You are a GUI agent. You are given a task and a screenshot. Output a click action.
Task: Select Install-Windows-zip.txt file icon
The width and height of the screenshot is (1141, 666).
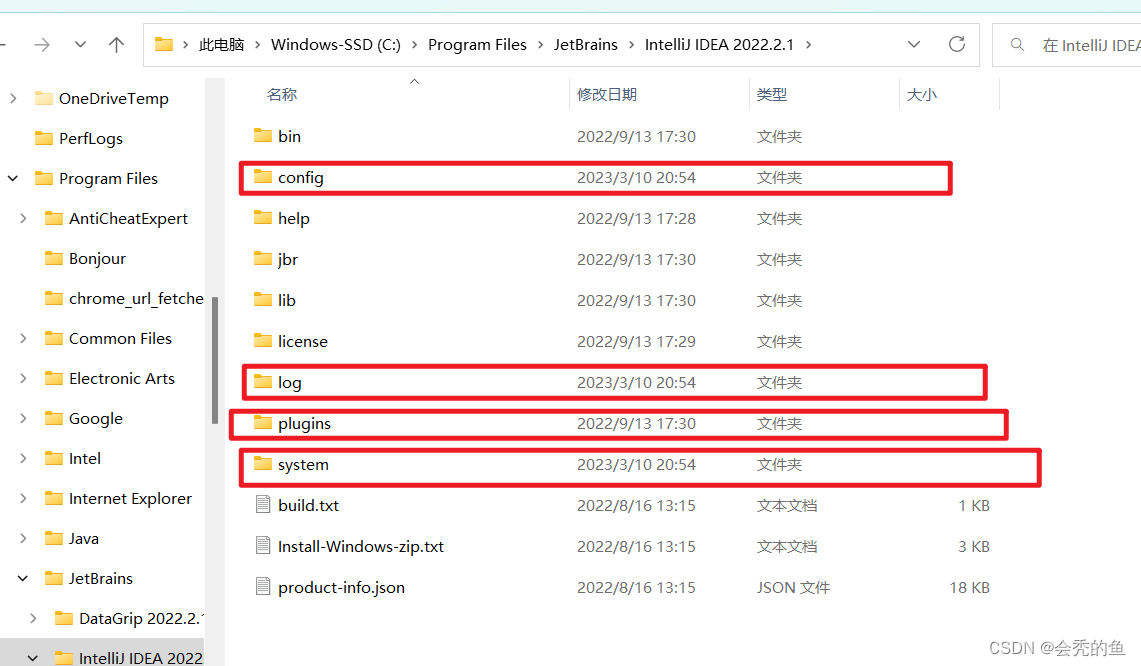click(263, 545)
